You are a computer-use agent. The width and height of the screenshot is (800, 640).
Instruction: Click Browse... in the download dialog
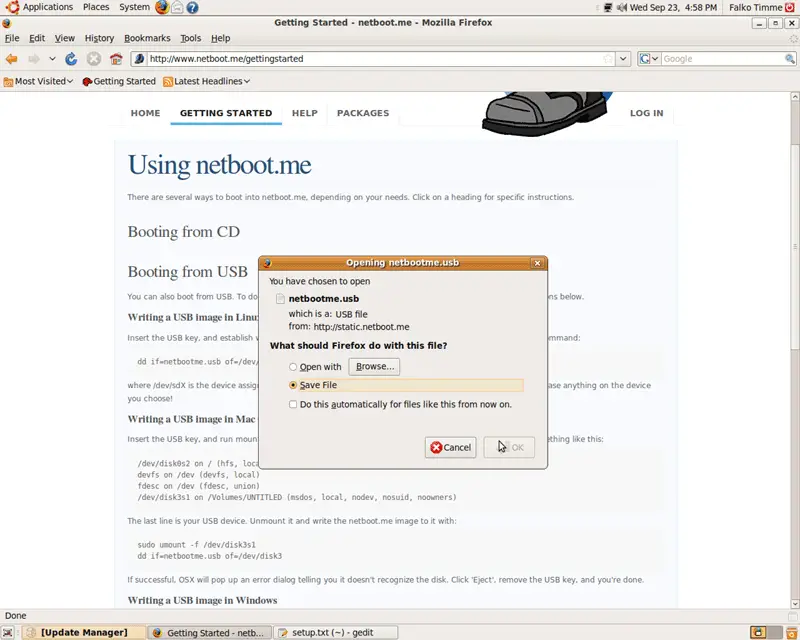(374, 367)
